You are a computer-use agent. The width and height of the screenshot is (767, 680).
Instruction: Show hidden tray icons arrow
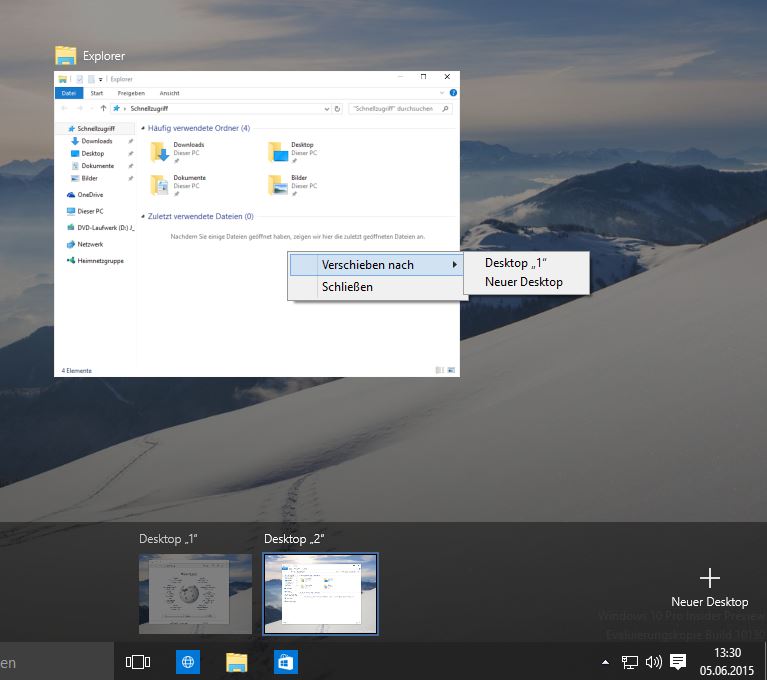606,662
